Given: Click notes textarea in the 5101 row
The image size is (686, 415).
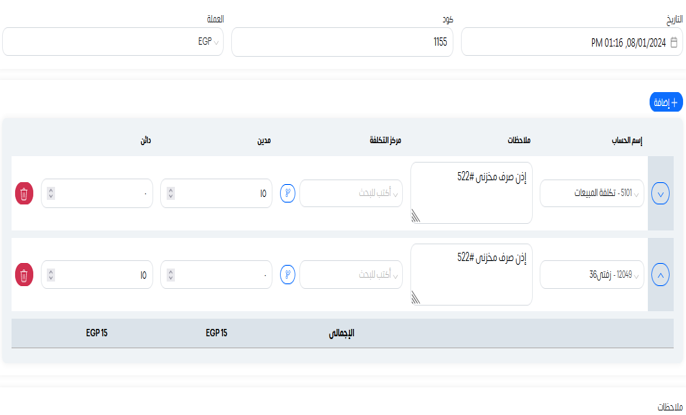Looking at the screenshot, I should [x=470, y=191].
